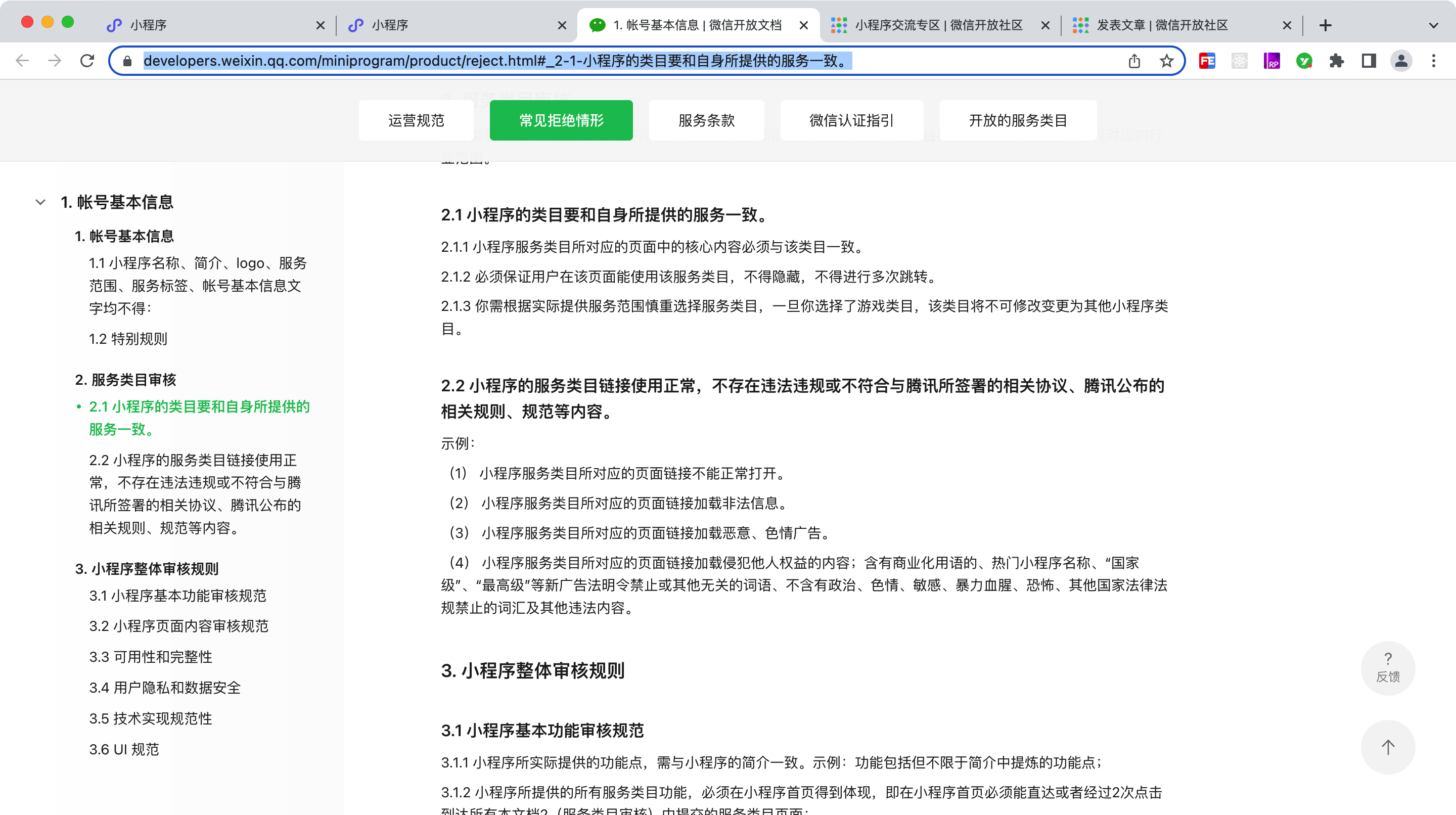
Task: Click the FE helper extension icon
Action: click(x=1207, y=61)
